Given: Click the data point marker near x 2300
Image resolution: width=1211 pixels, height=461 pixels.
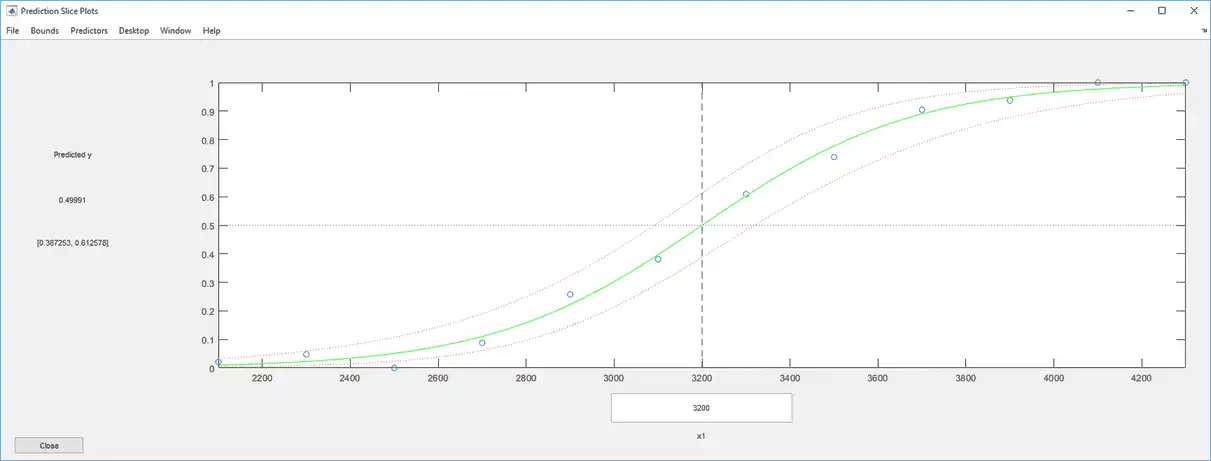Looking at the screenshot, I should pos(306,354).
